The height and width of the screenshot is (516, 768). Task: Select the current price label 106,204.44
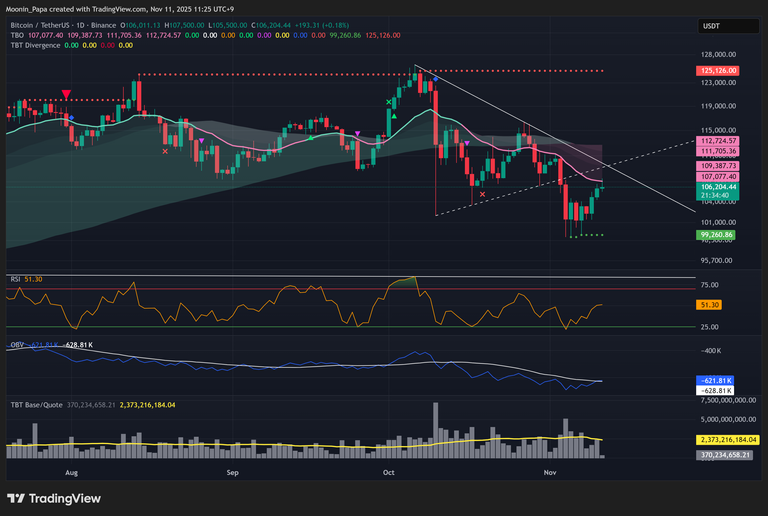click(x=717, y=186)
